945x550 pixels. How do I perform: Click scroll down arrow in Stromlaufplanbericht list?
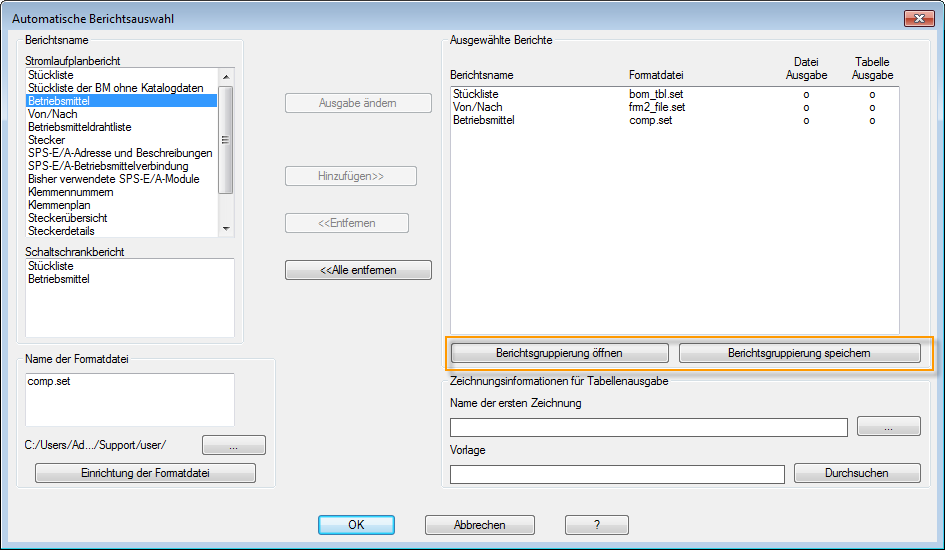coord(226,228)
